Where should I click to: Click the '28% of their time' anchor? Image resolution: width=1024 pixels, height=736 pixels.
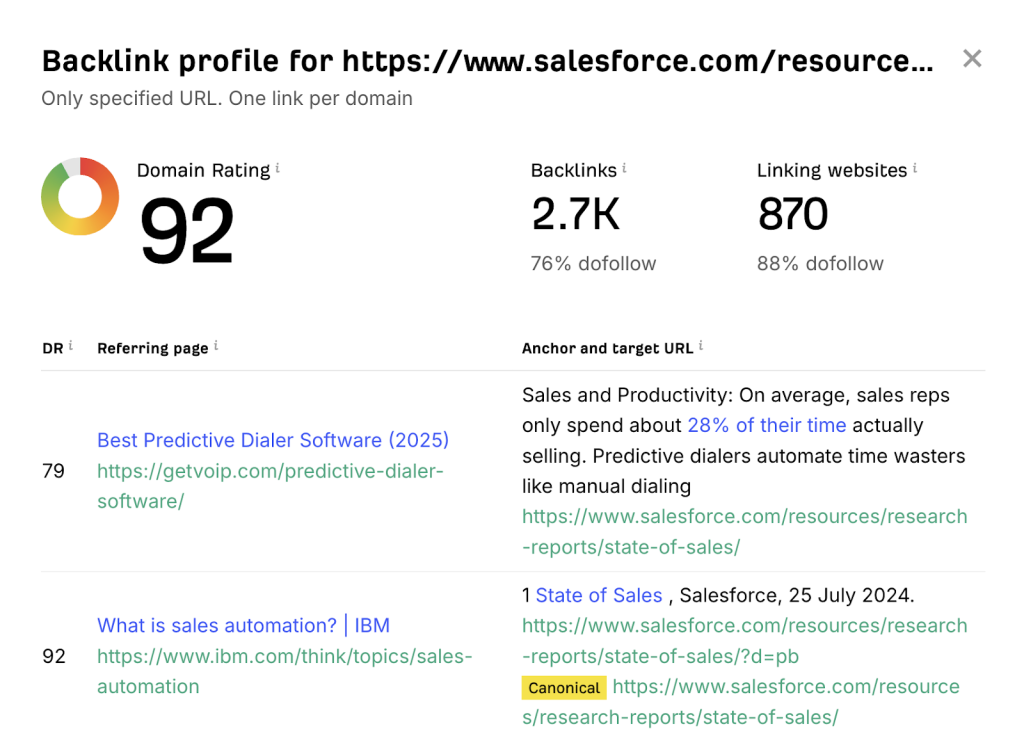click(x=767, y=425)
